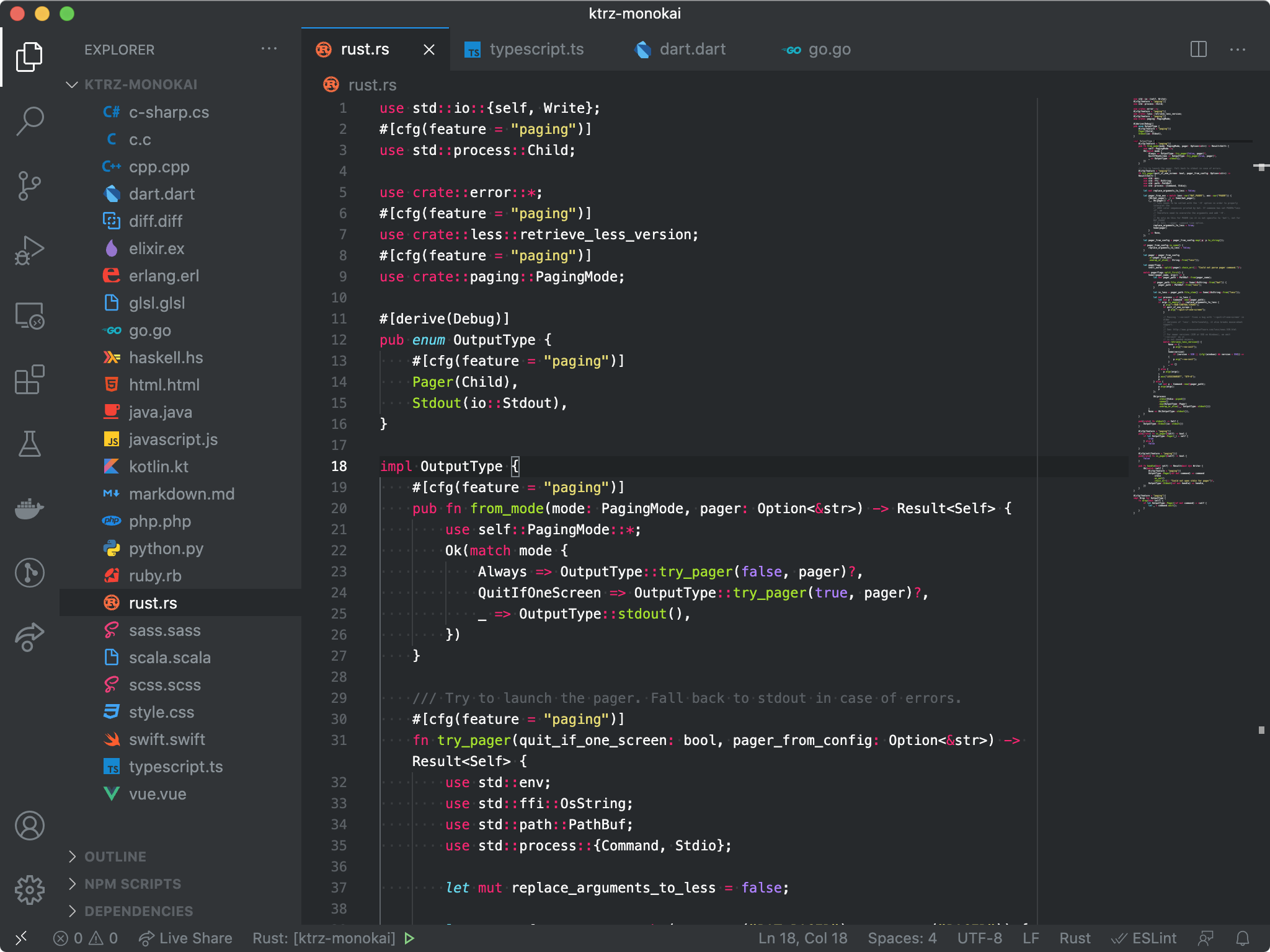This screenshot has width=1270, height=952.
Task: Open the Accounts icon
Action: (x=29, y=826)
